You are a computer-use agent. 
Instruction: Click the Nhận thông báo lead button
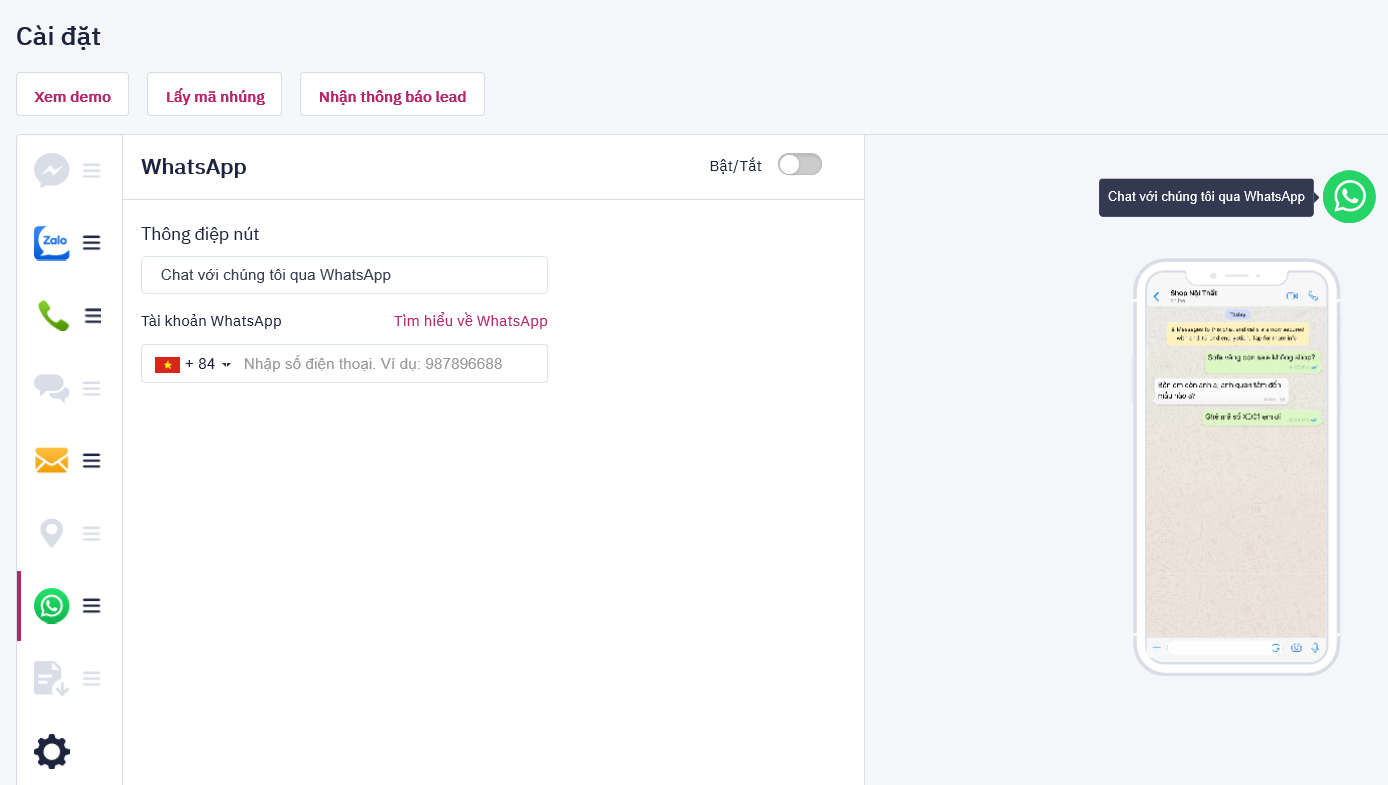point(392,95)
